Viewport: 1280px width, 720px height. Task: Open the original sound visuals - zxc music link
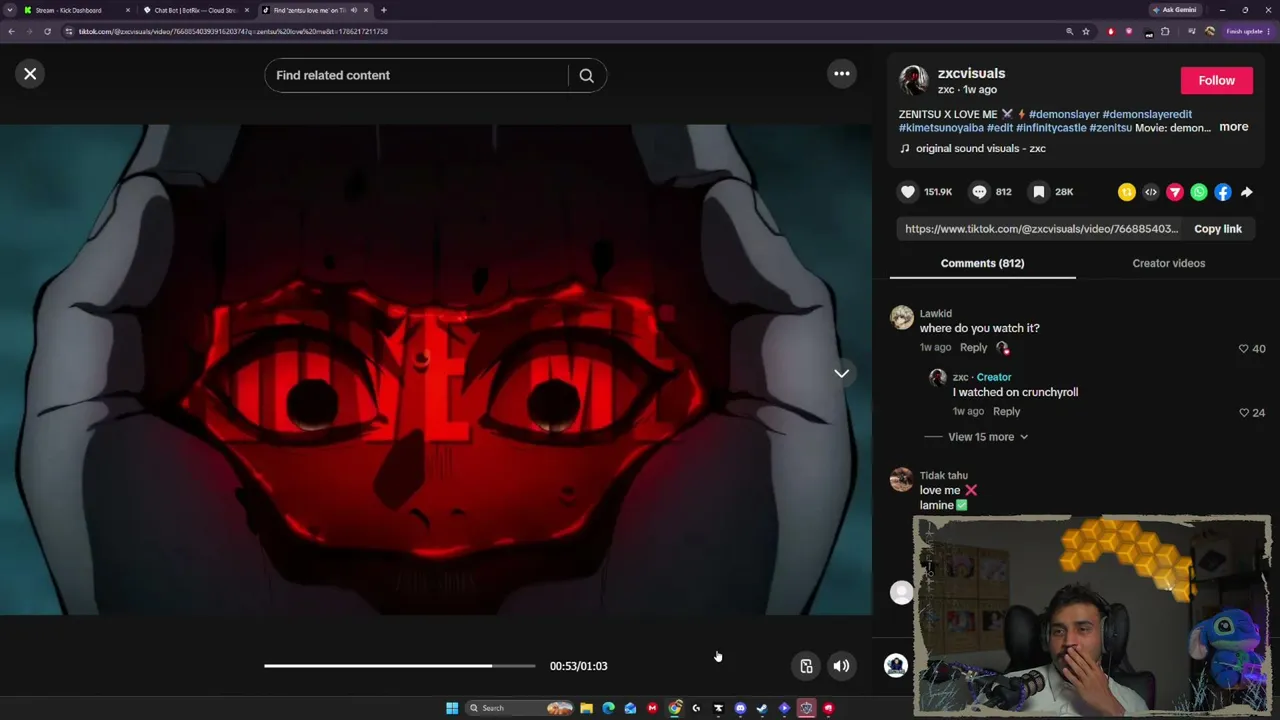click(972, 148)
